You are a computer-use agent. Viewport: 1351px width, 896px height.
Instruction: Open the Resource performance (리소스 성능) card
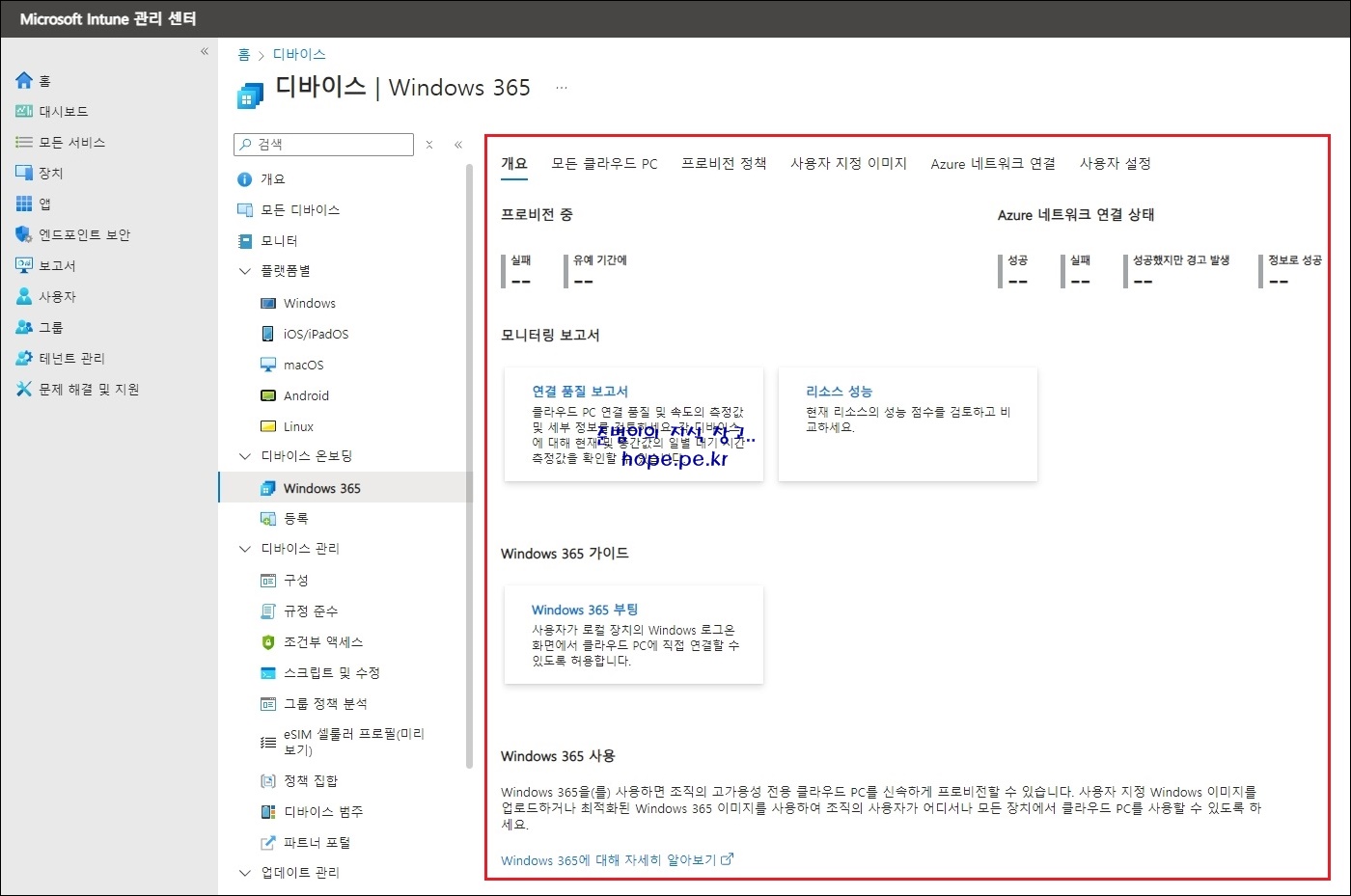click(908, 424)
